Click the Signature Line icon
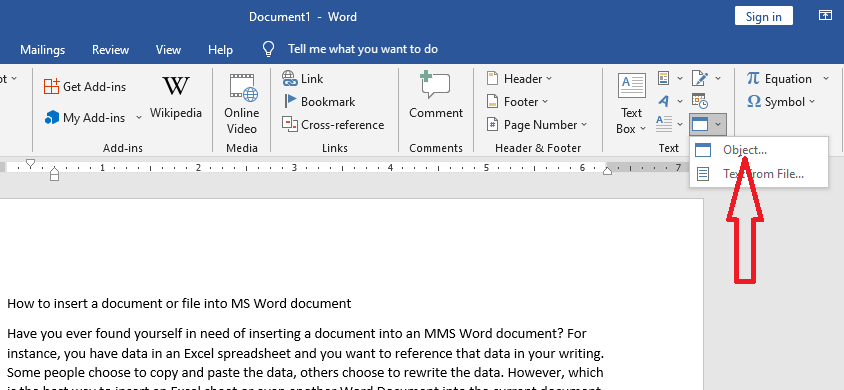The image size is (844, 390). (699, 79)
